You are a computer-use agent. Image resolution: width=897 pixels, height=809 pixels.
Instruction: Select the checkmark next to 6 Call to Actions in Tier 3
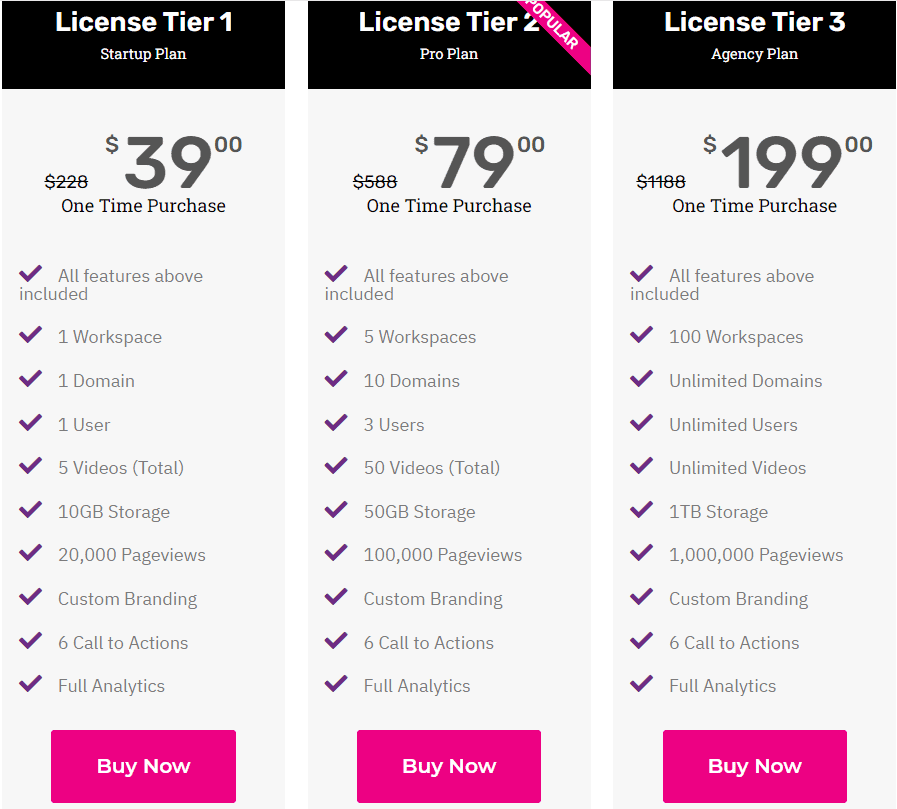[x=641, y=642]
